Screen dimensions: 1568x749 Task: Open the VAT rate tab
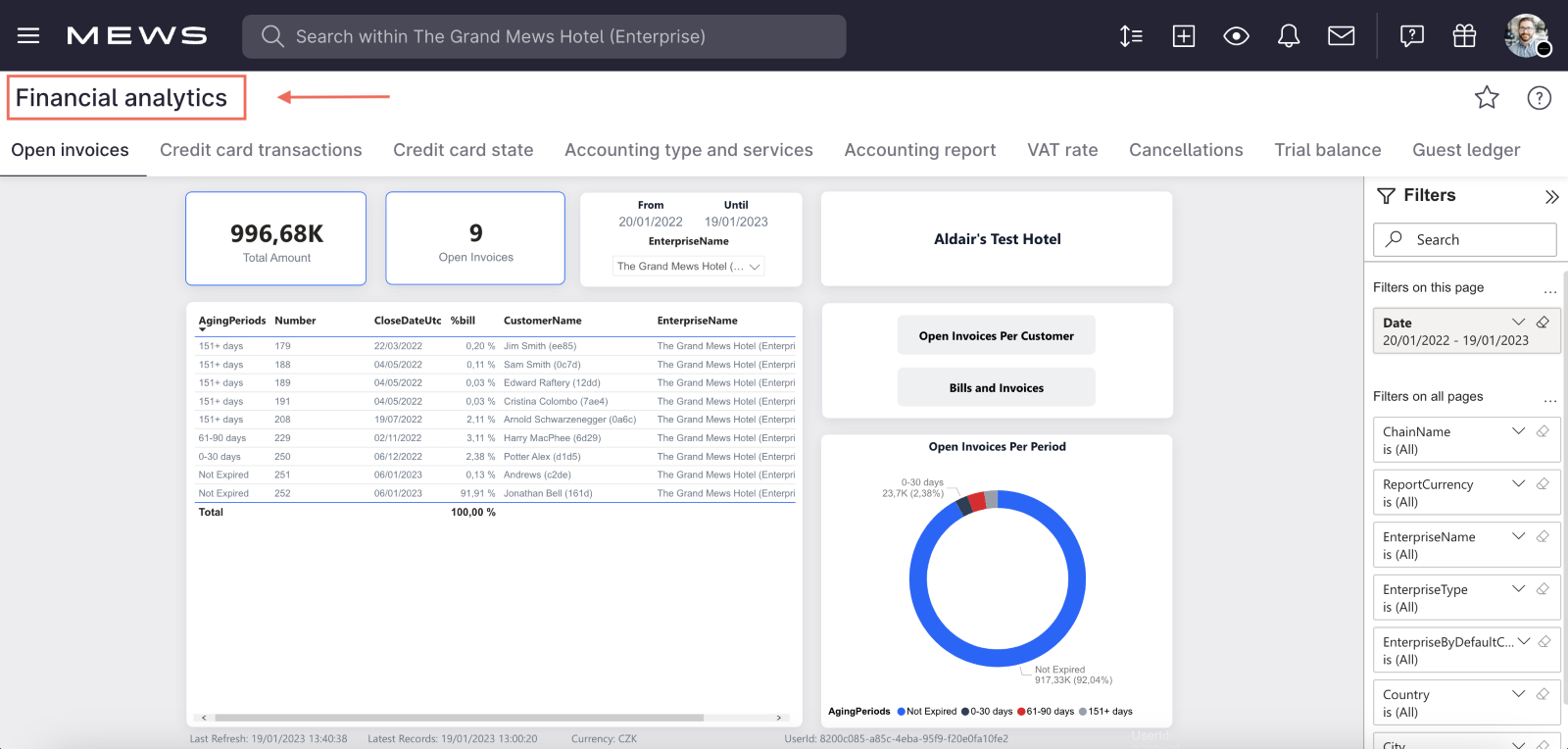pyautogui.click(x=1062, y=150)
